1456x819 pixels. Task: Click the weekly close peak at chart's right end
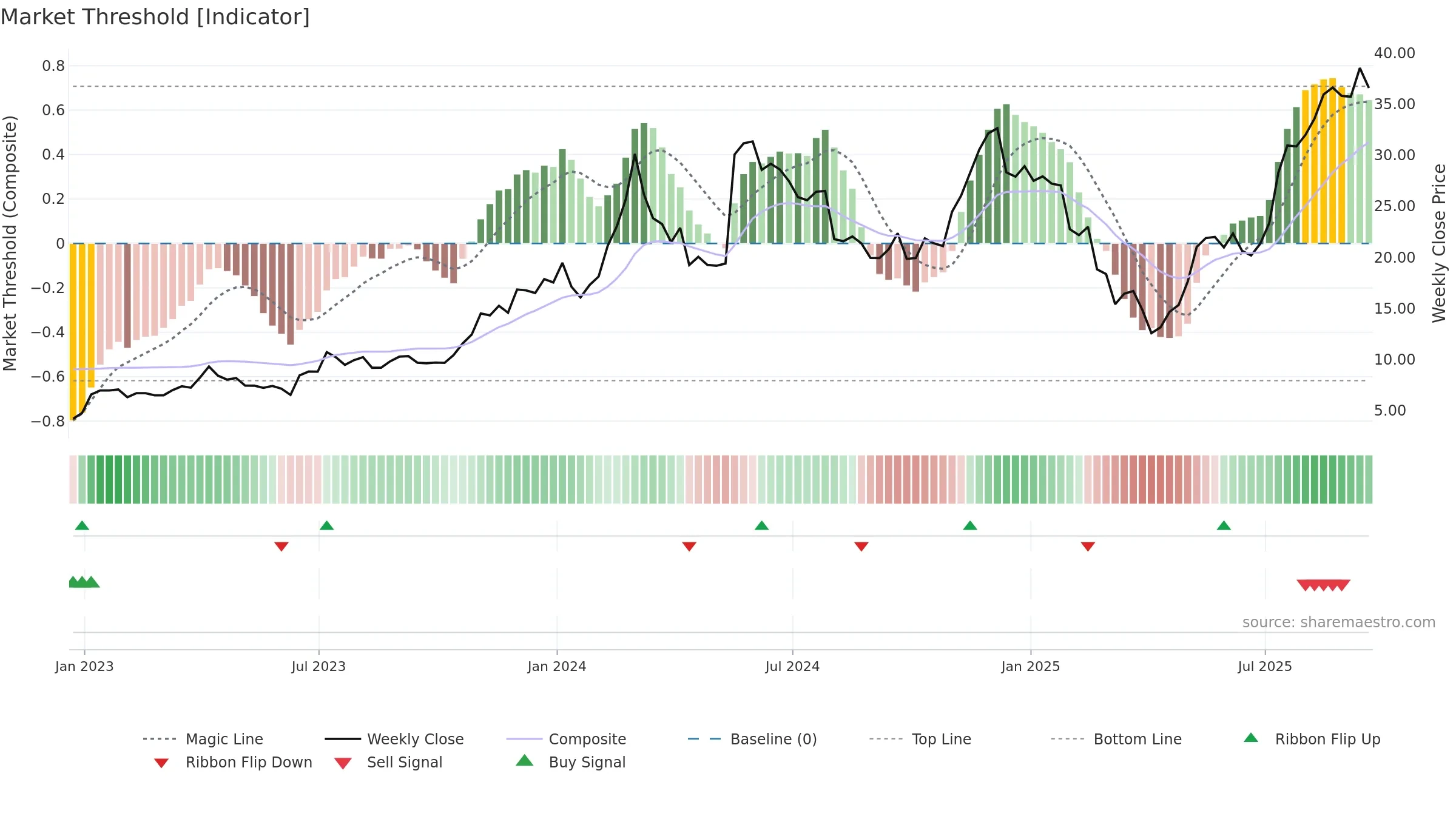[x=1360, y=69]
